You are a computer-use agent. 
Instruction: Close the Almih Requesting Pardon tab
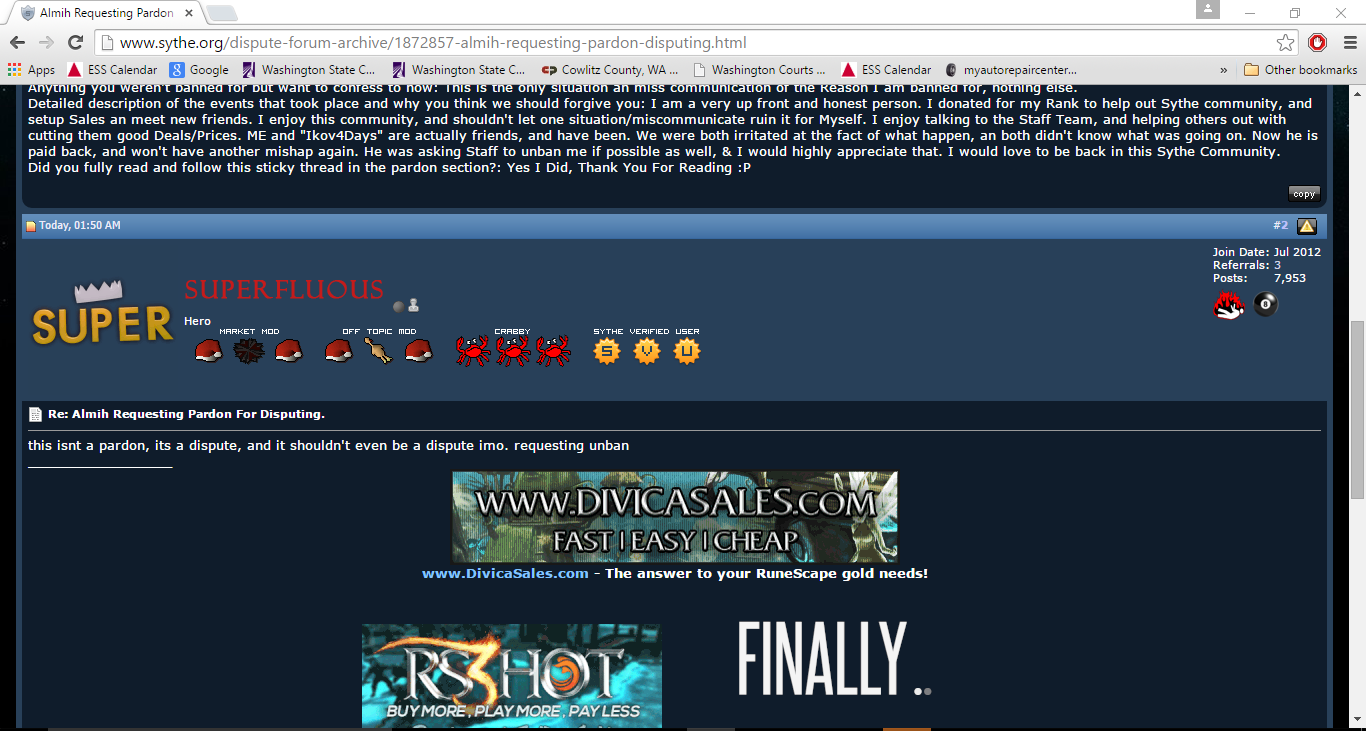(x=189, y=13)
